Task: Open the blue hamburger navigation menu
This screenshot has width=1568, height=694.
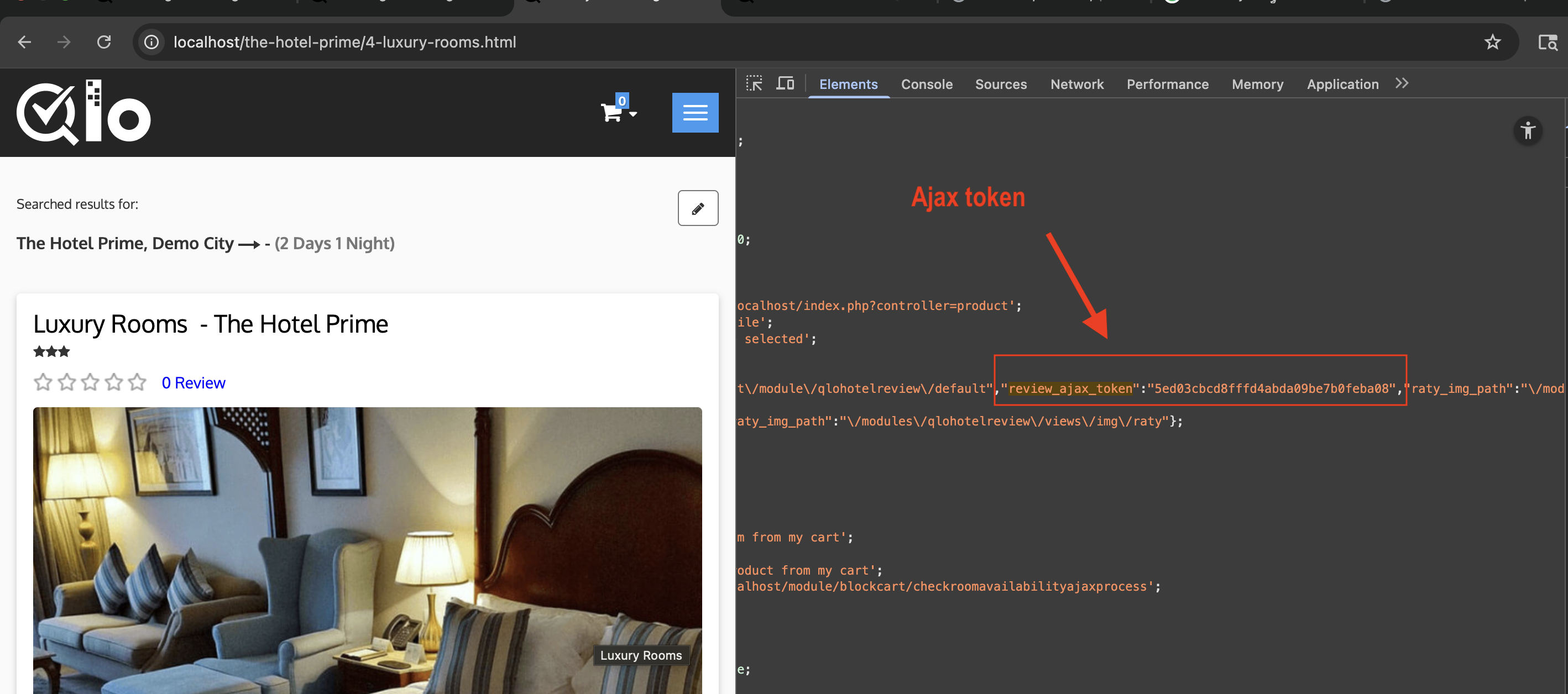Action: coord(695,113)
